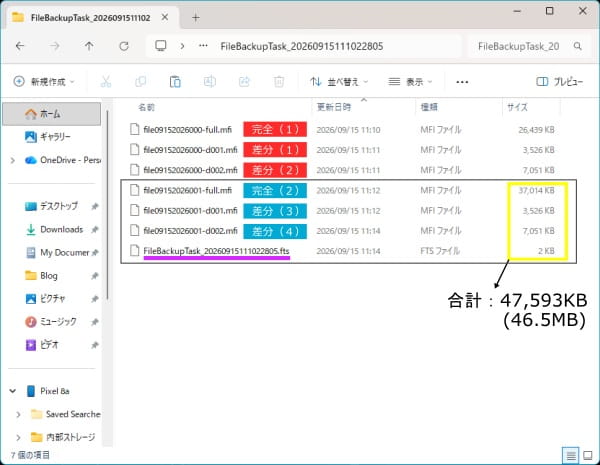Screen dimensions: 600x465
Task: Click the Share icon in toolbar
Action: click(244, 82)
